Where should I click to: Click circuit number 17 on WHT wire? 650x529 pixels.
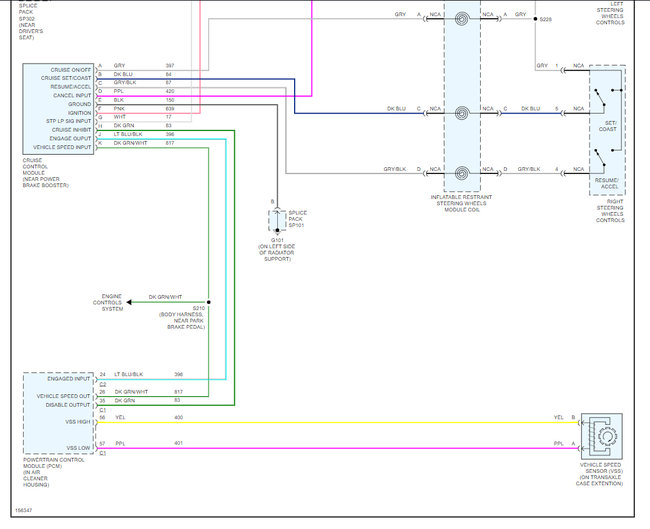coord(169,117)
